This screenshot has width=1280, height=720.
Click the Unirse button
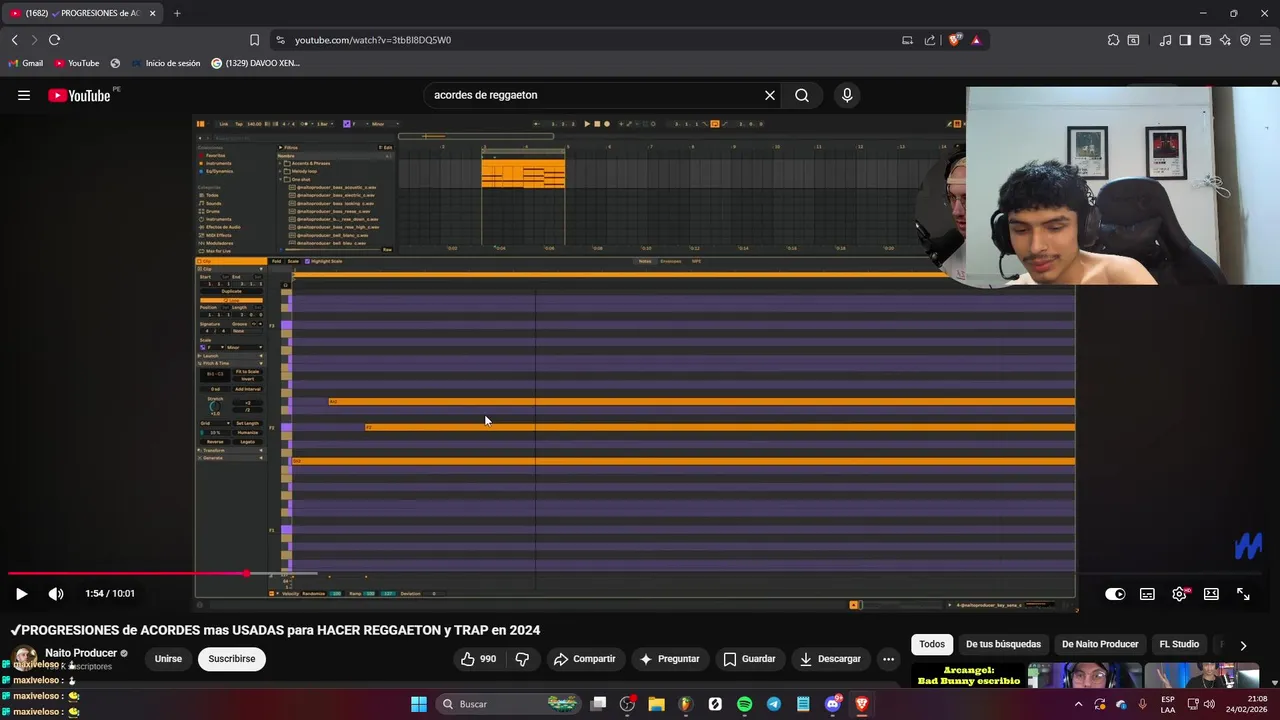click(x=168, y=659)
